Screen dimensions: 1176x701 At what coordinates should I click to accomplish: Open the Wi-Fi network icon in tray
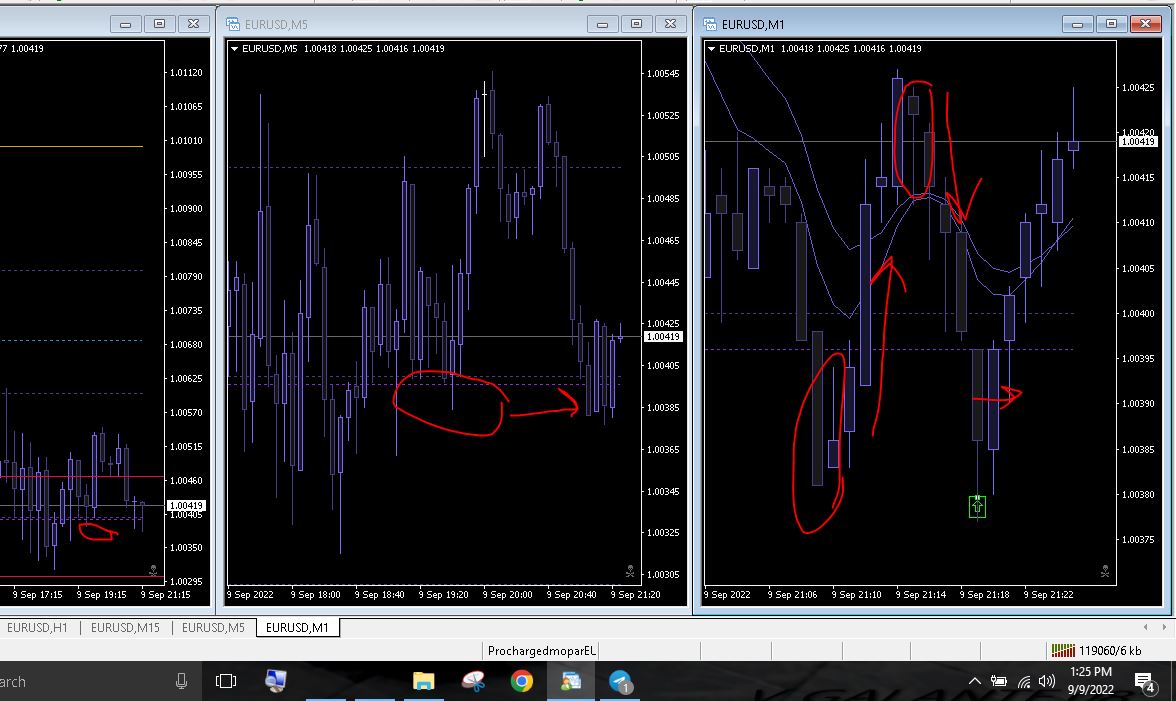(1024, 682)
